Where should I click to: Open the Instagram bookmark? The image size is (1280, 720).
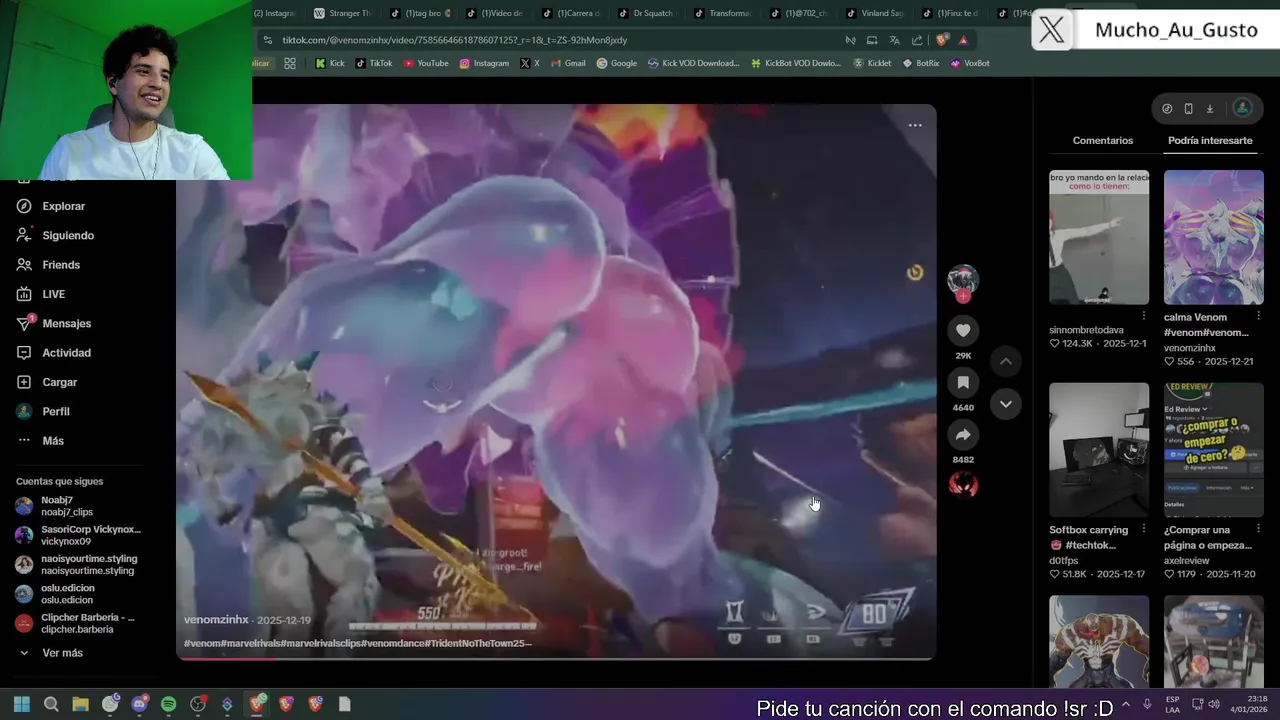[x=484, y=63]
